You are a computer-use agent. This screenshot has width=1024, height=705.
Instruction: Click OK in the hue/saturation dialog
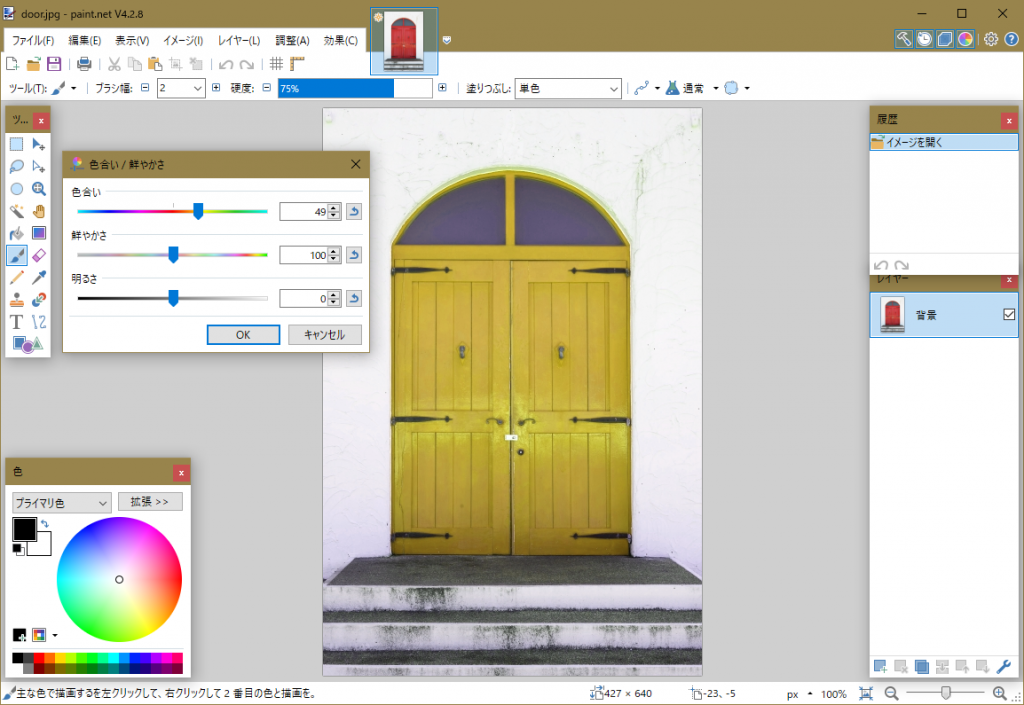pyautogui.click(x=243, y=335)
